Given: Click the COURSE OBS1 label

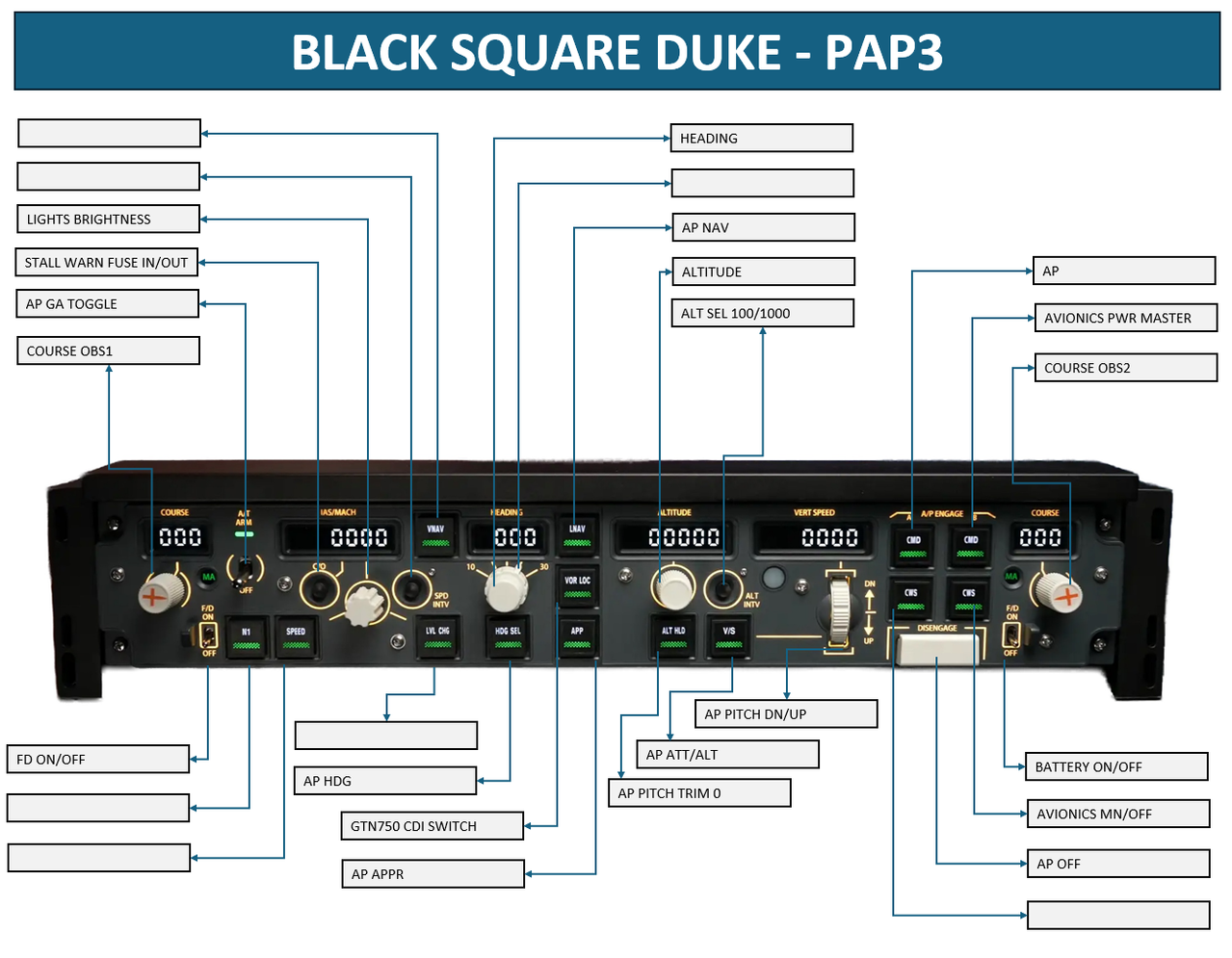Looking at the screenshot, I should [x=109, y=350].
